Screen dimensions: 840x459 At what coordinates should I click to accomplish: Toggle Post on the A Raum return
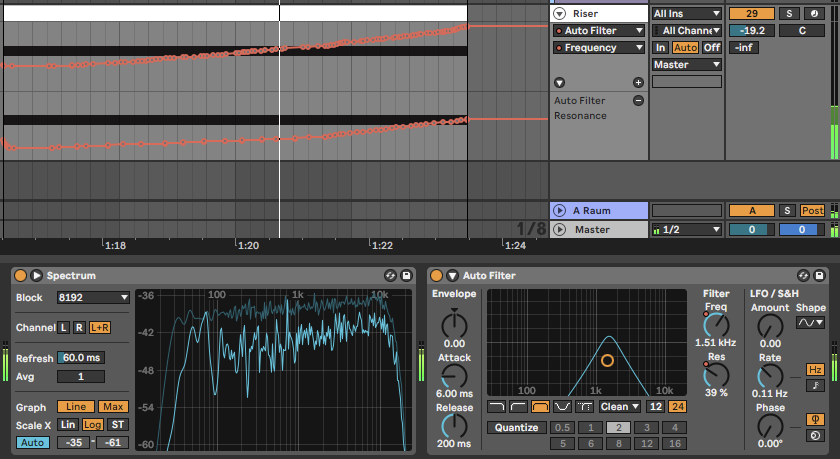tap(812, 210)
